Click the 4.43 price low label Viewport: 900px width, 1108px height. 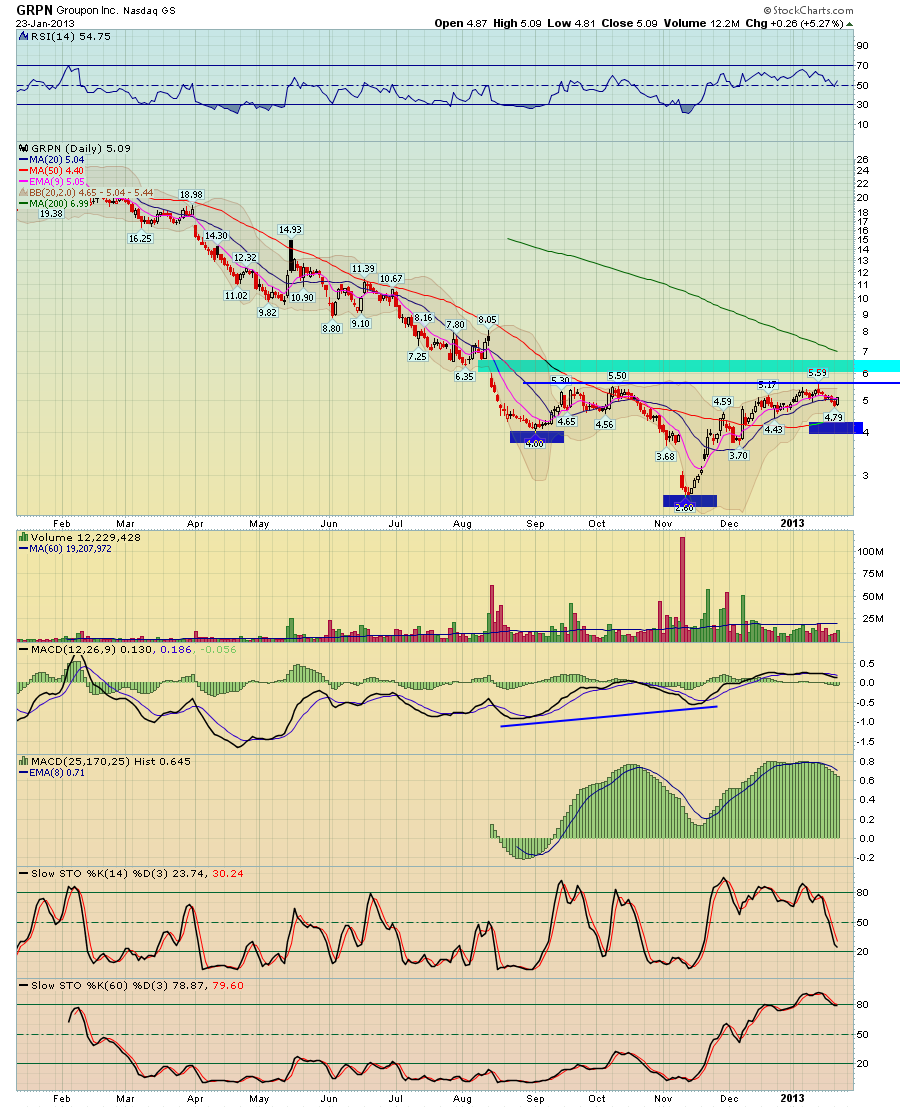point(774,430)
